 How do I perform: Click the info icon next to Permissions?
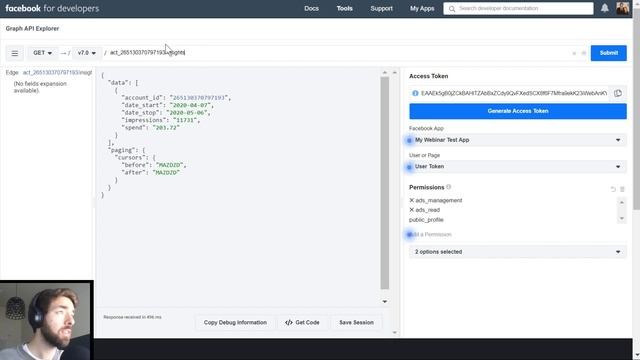point(449,187)
